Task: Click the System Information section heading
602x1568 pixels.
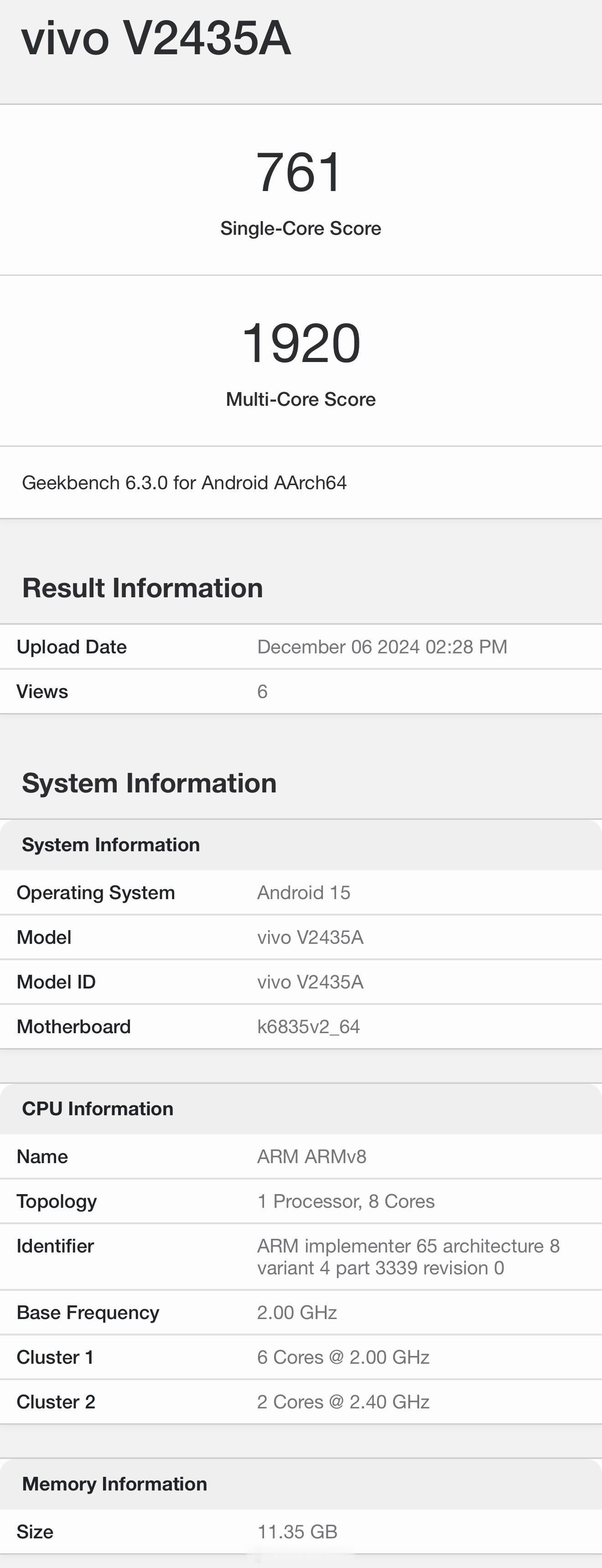Action: point(149,783)
